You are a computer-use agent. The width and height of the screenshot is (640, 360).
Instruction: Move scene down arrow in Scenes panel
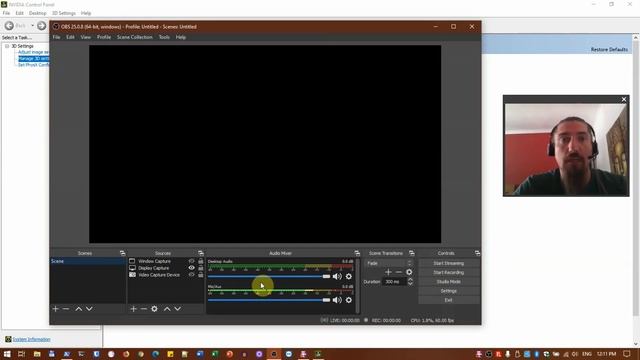pos(89,309)
